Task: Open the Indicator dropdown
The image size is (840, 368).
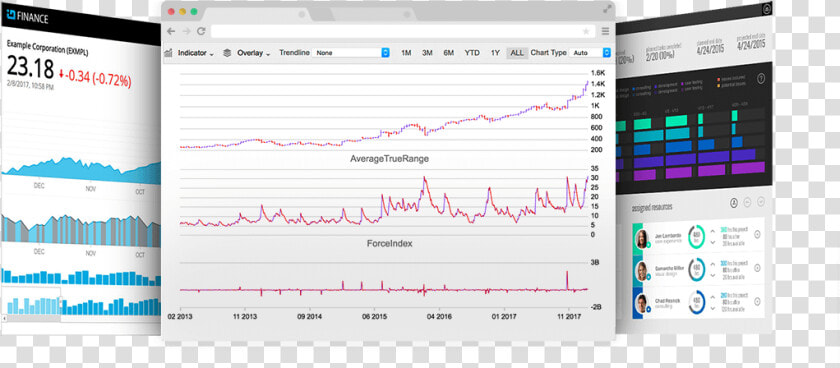Action: pyautogui.click(x=196, y=53)
